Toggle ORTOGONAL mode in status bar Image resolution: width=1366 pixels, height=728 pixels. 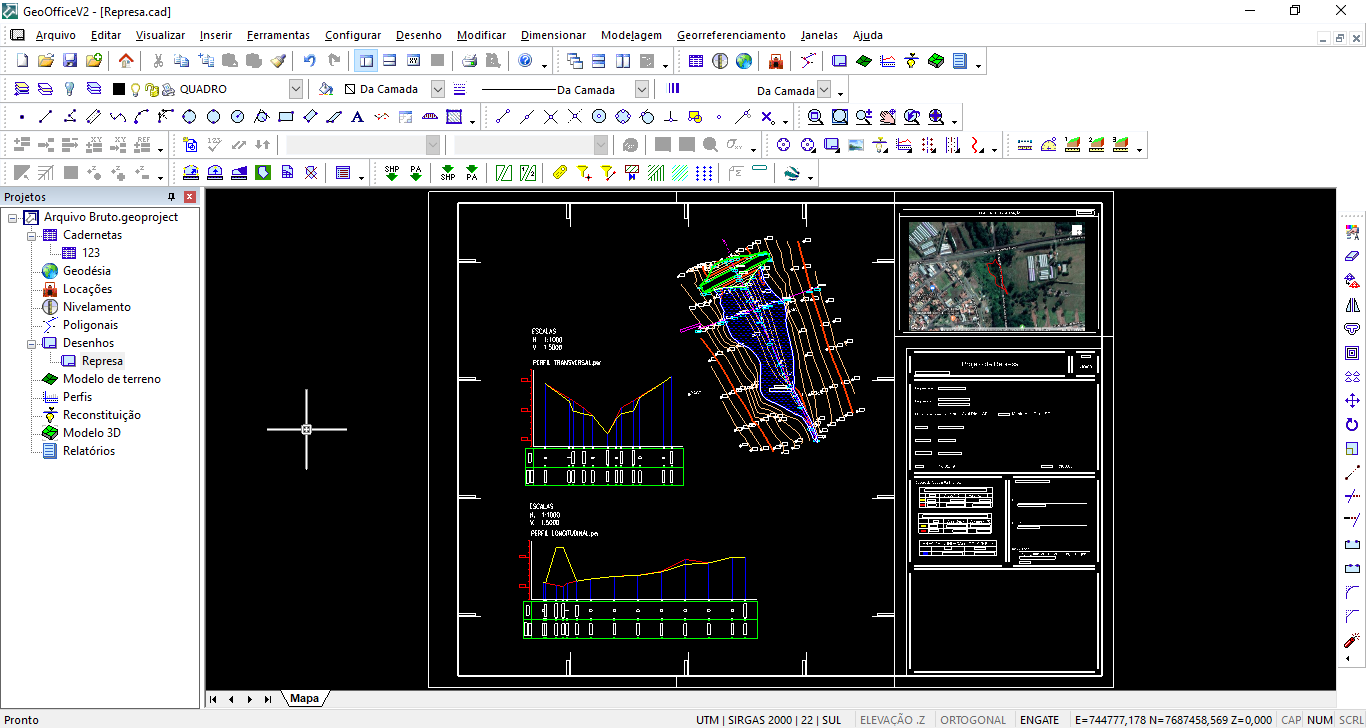point(973,720)
